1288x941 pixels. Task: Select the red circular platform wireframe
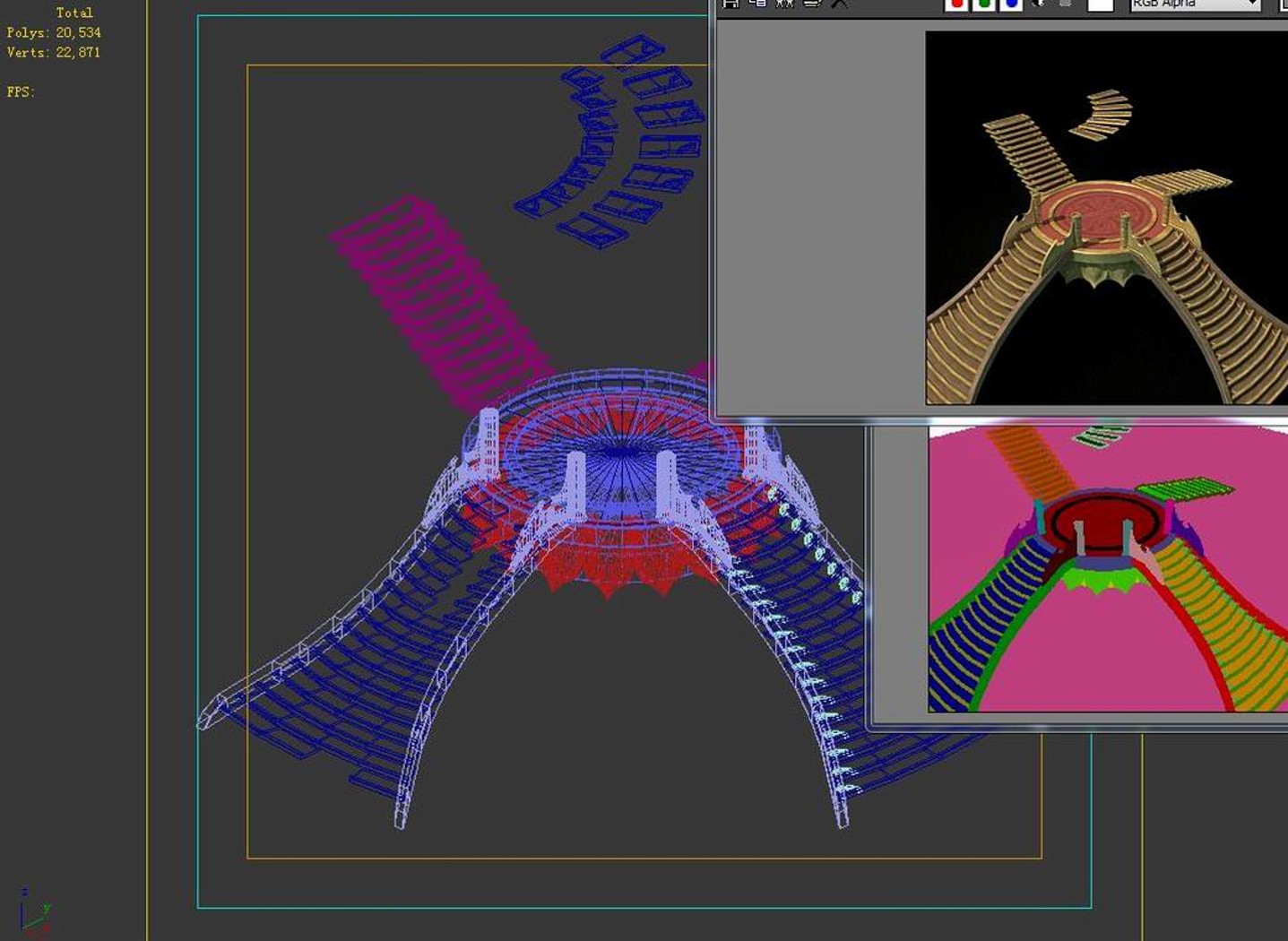618,529
